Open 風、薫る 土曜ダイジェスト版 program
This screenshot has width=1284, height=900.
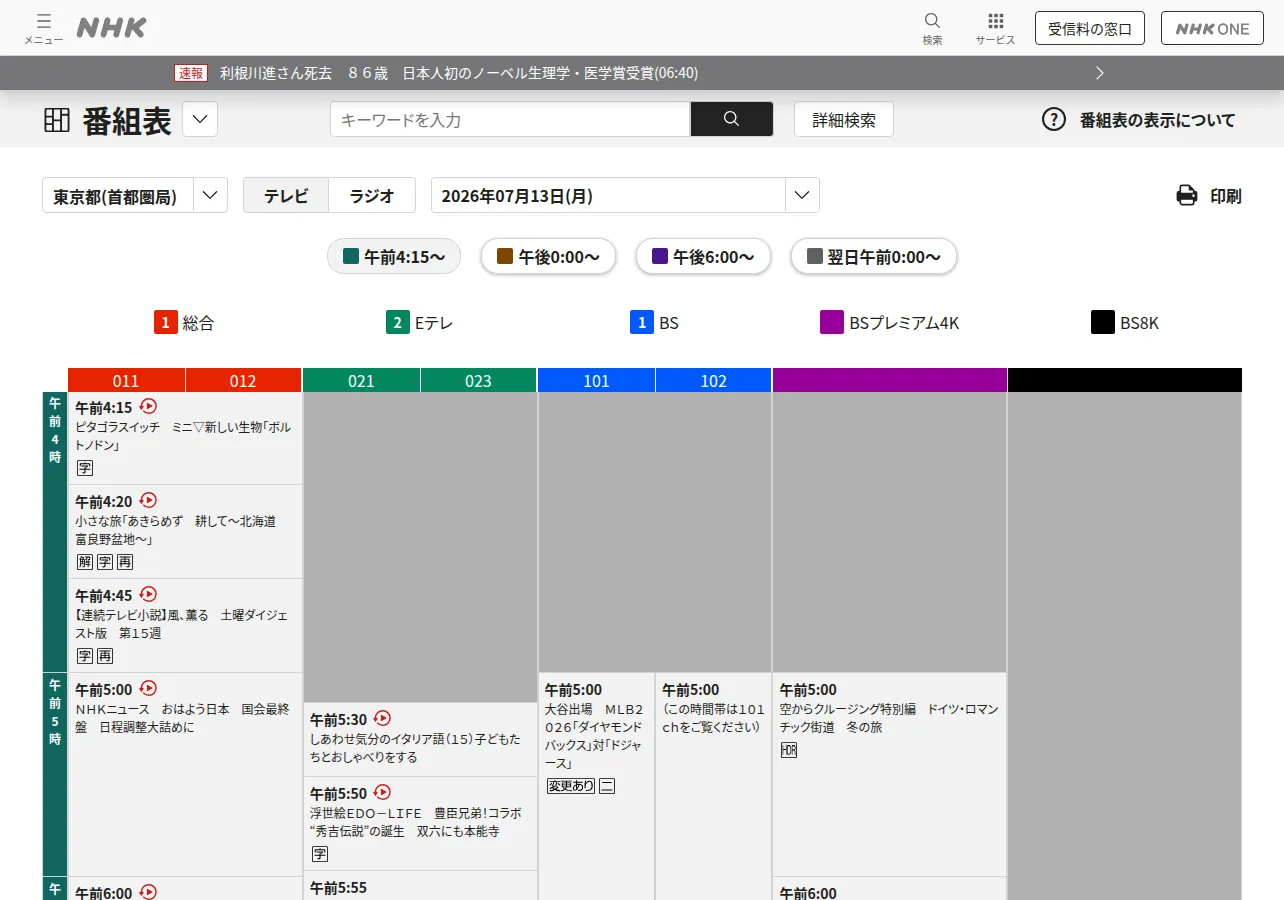click(185, 626)
